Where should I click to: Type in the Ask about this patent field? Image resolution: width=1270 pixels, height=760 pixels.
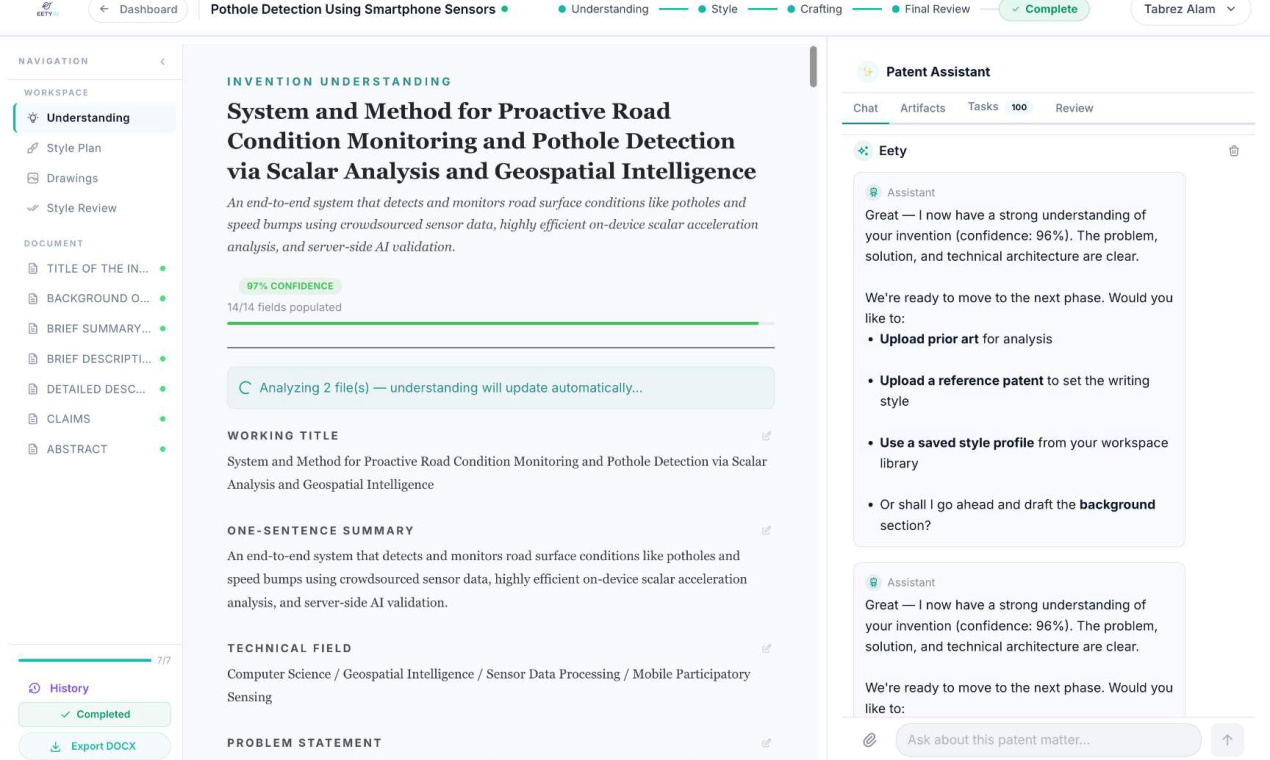1047,740
